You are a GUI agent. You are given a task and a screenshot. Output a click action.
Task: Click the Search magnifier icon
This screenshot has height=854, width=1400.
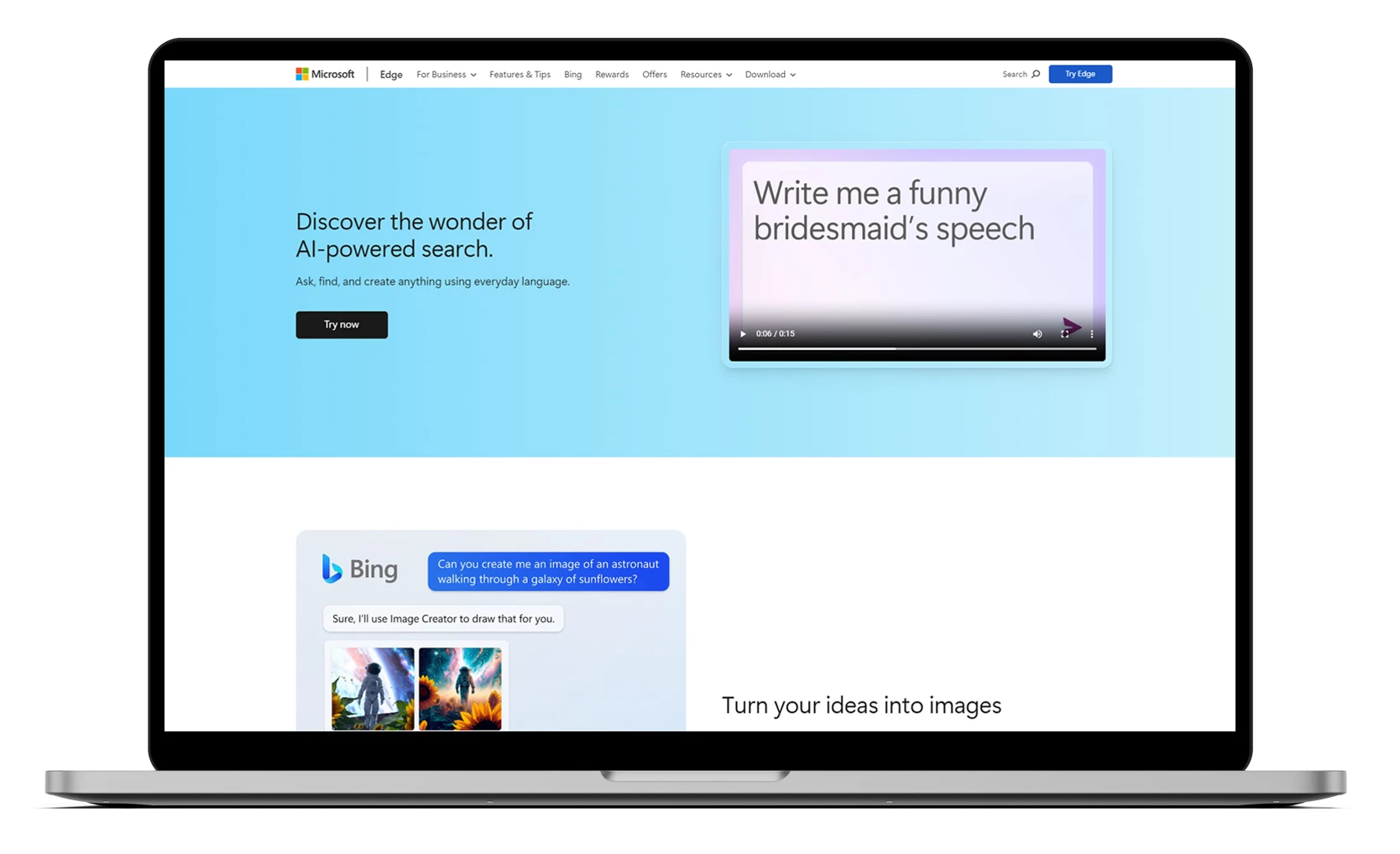click(1036, 74)
